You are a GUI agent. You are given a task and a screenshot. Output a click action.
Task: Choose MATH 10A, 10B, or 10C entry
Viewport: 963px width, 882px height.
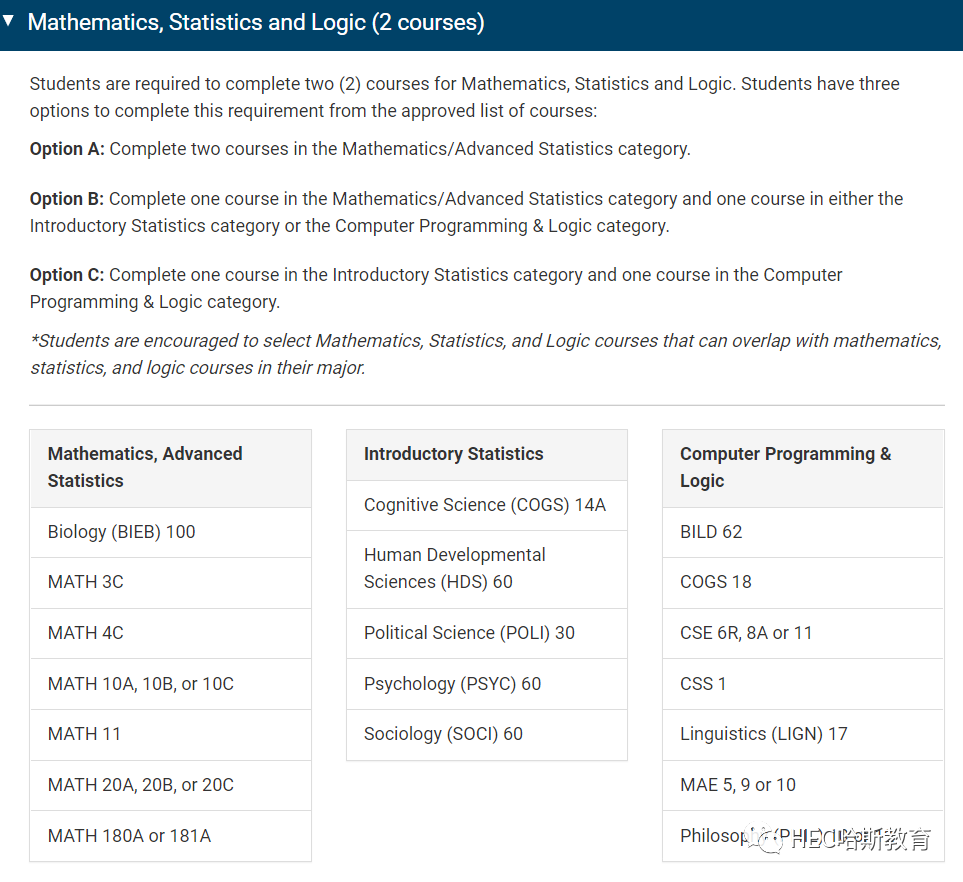point(171,684)
